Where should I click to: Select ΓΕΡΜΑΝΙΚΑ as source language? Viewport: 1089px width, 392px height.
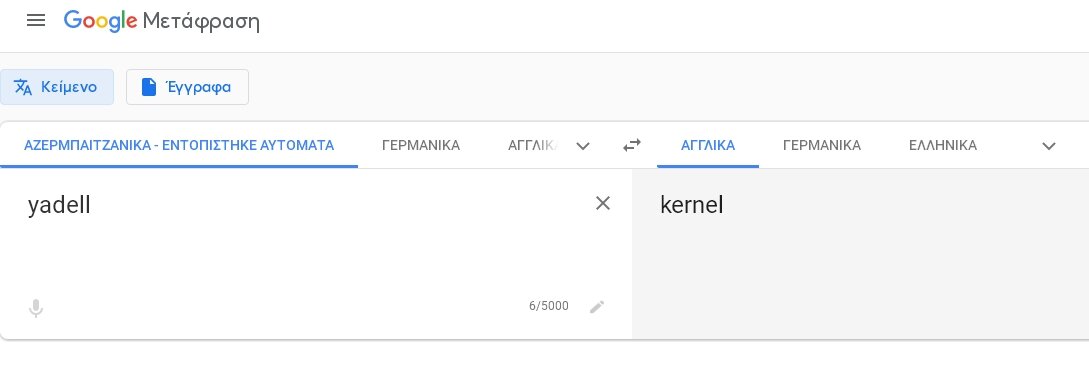tap(421, 145)
